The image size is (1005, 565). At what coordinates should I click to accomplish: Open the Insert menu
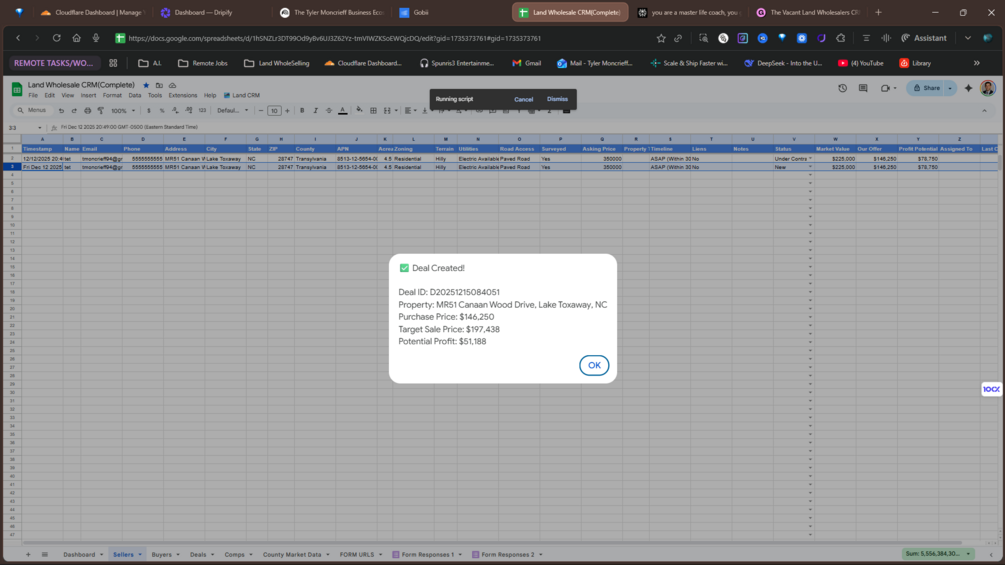[x=88, y=95]
